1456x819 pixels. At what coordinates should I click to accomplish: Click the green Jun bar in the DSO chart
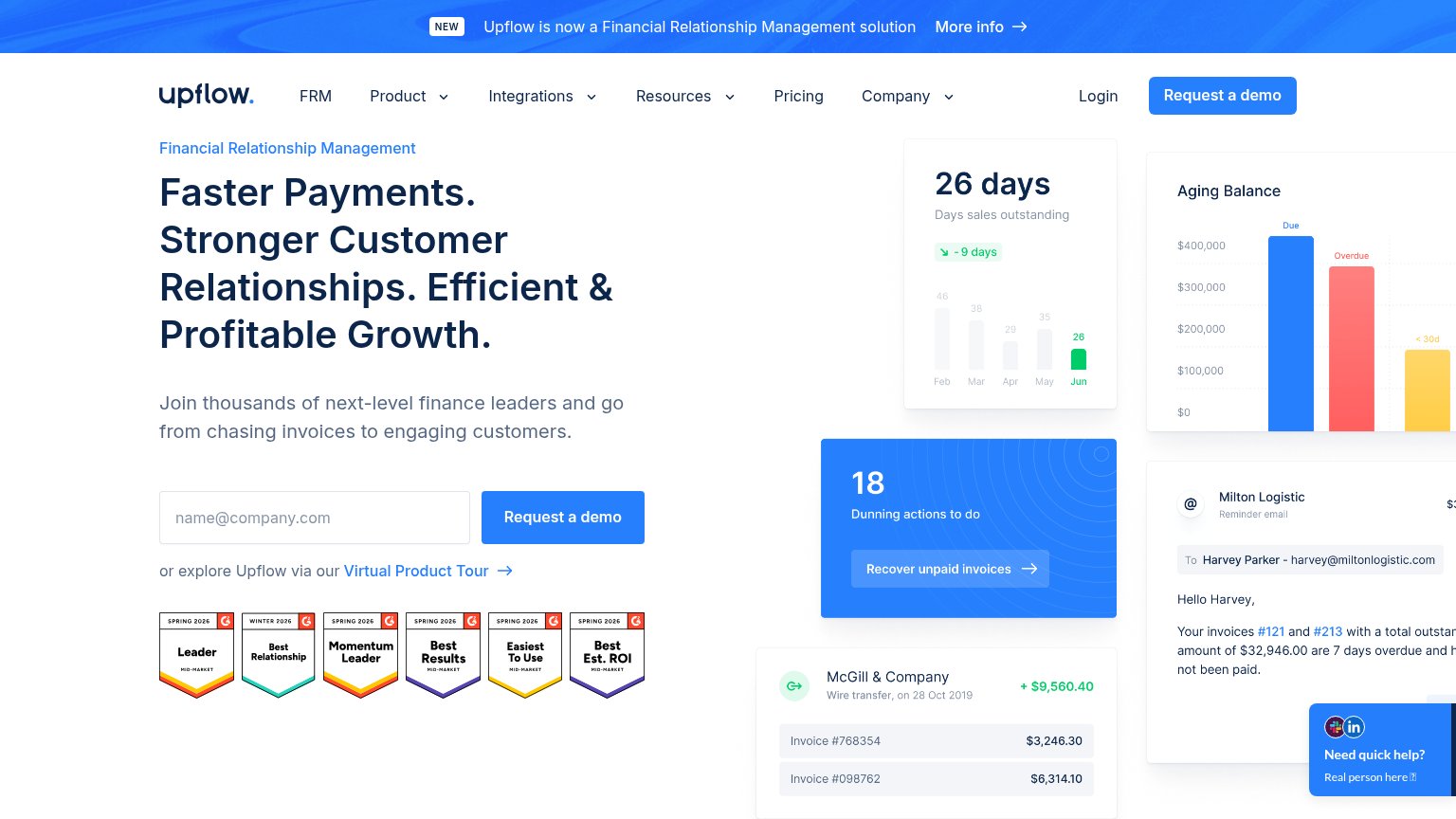tap(1079, 359)
